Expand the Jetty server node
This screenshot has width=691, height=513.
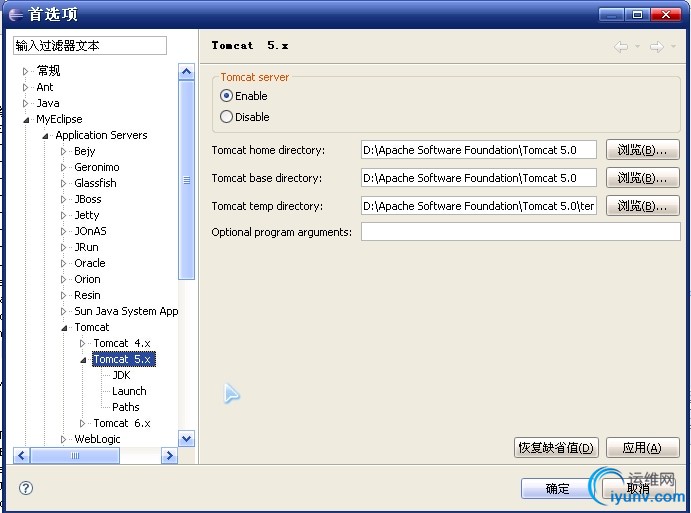coord(63,216)
